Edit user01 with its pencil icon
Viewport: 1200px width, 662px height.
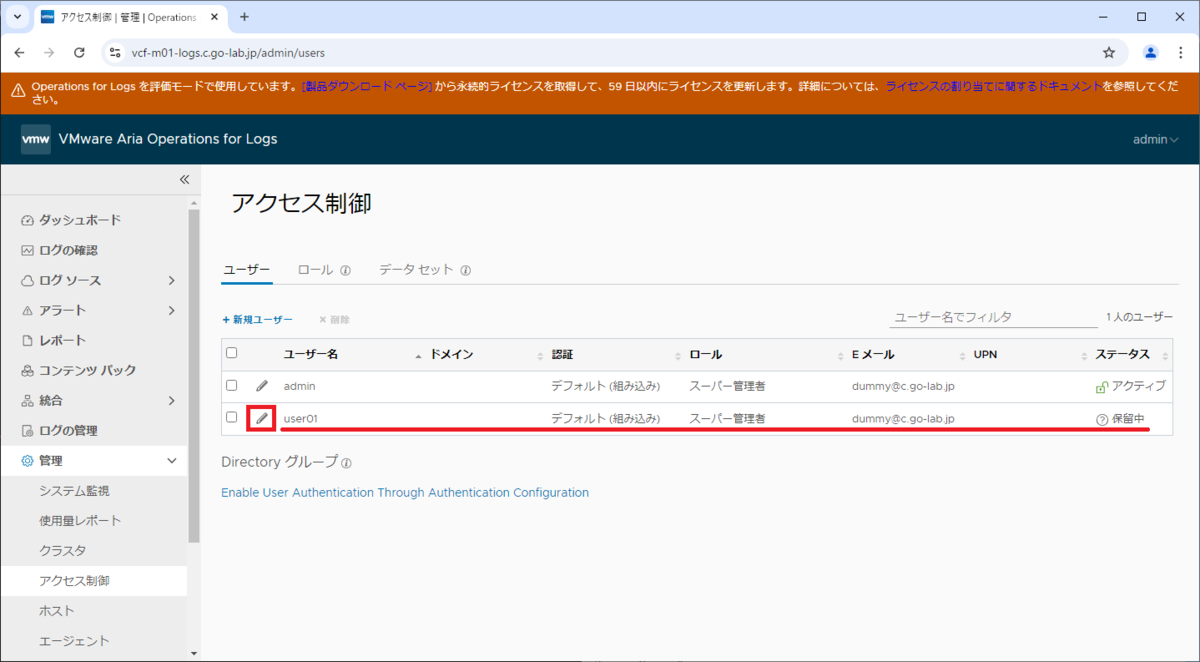point(262,418)
